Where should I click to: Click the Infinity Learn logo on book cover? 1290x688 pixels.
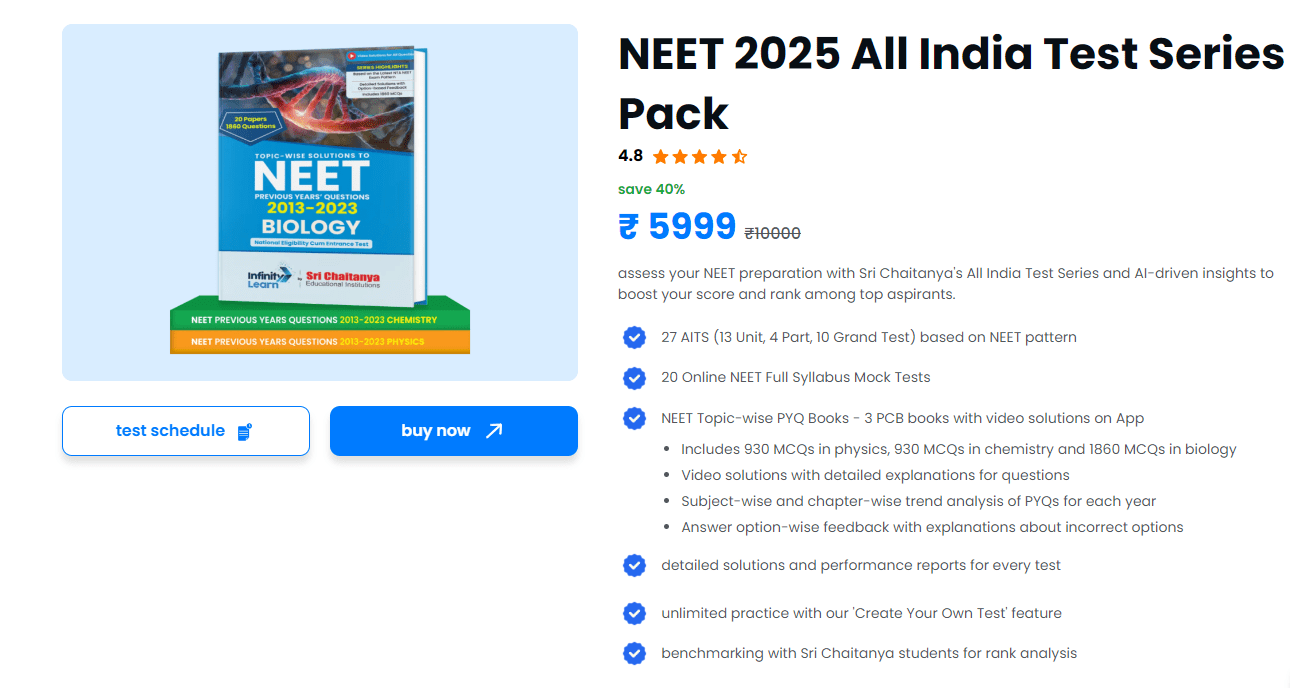click(x=269, y=277)
